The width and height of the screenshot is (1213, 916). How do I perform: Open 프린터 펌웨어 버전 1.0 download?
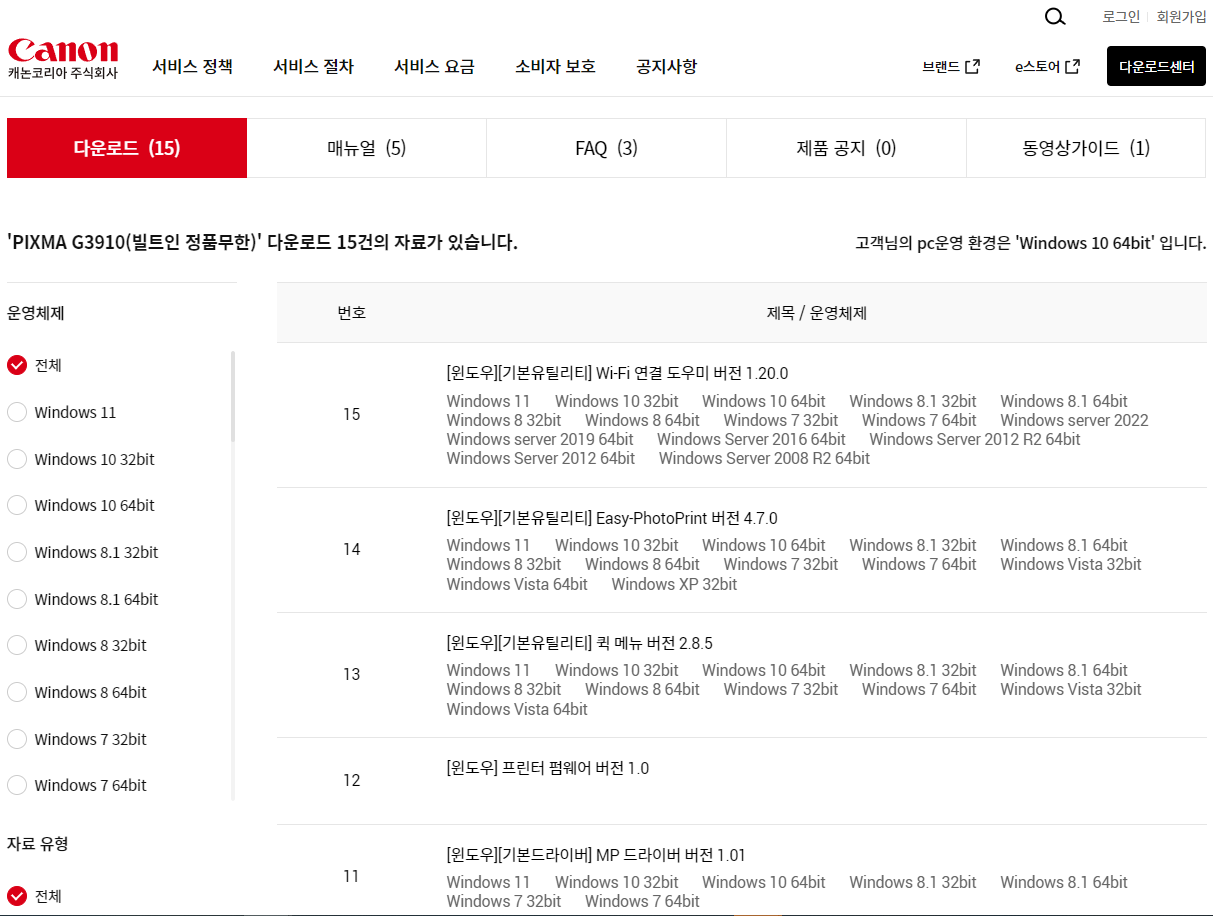pos(548,768)
